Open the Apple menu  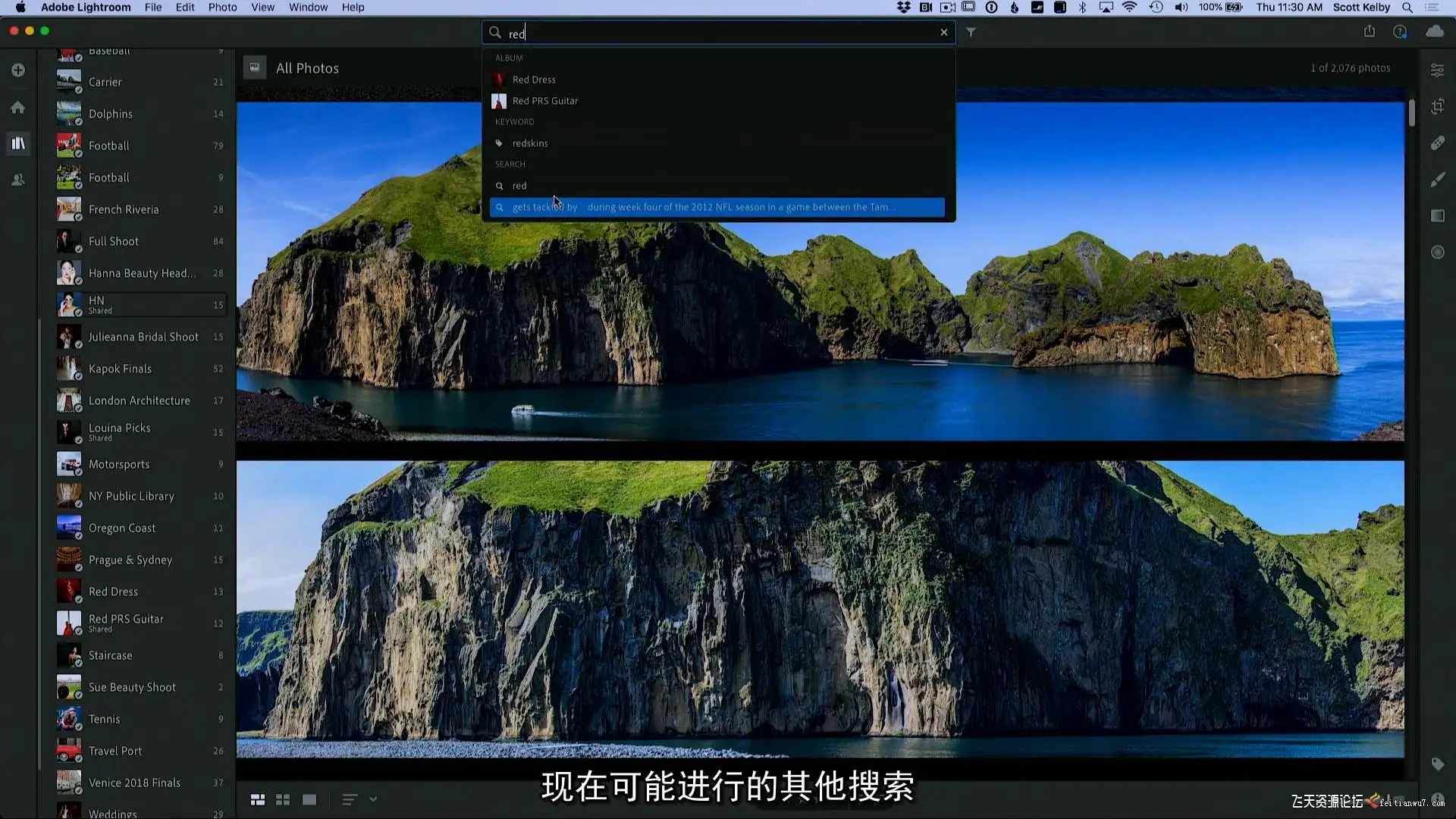pyautogui.click(x=20, y=7)
